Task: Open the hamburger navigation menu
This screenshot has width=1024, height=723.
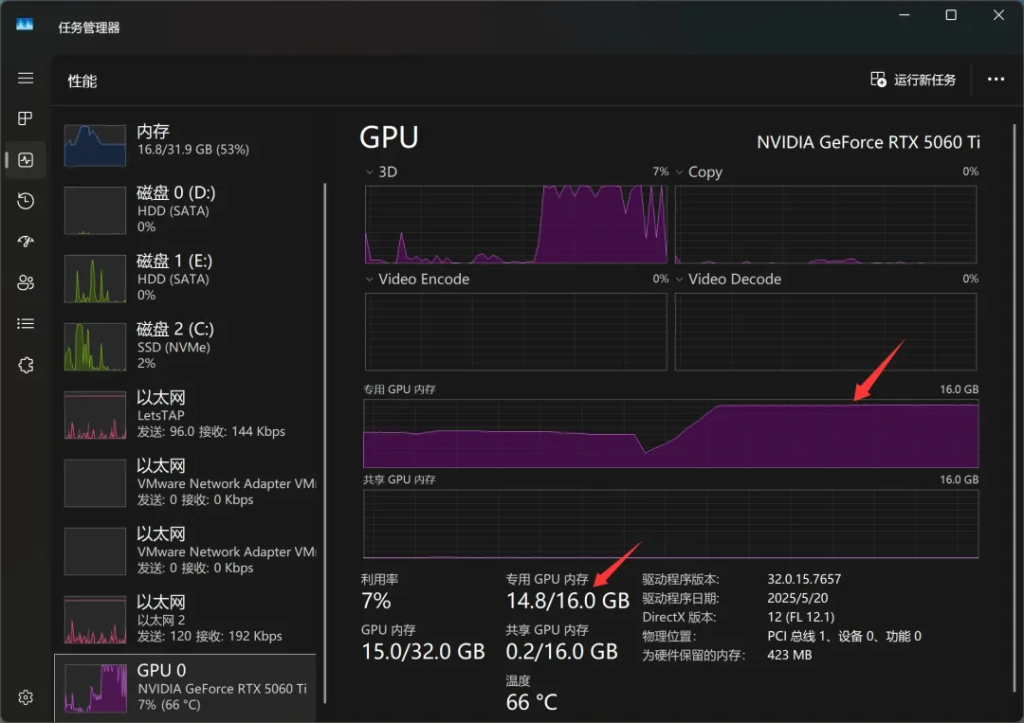Action: click(25, 78)
